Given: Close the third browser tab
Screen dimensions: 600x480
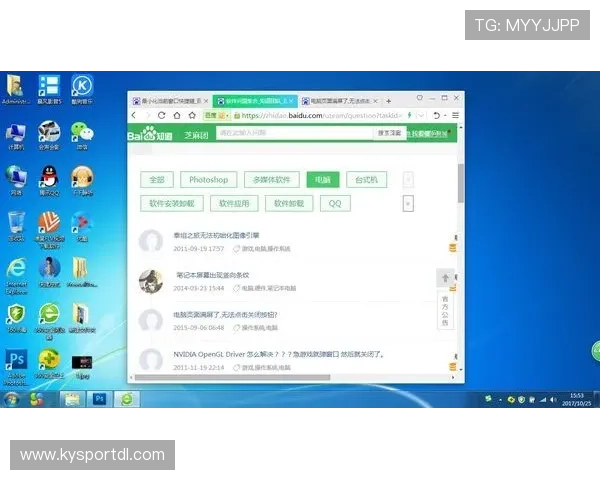Looking at the screenshot, I should (x=375, y=101).
